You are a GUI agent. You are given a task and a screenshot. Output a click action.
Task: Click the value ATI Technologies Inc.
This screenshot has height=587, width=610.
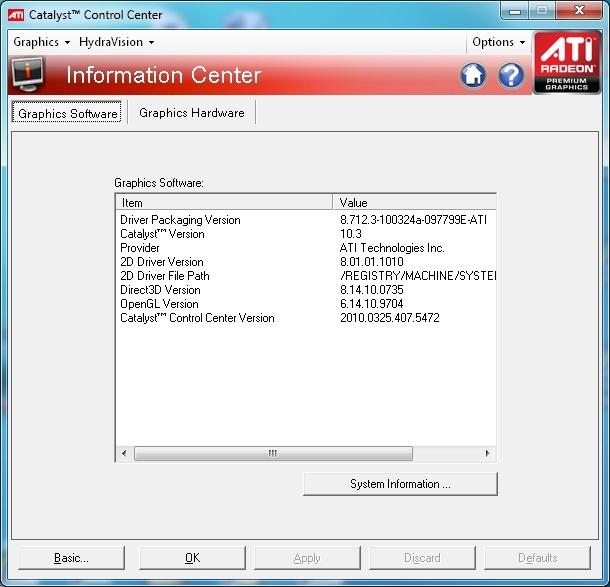[392, 248]
